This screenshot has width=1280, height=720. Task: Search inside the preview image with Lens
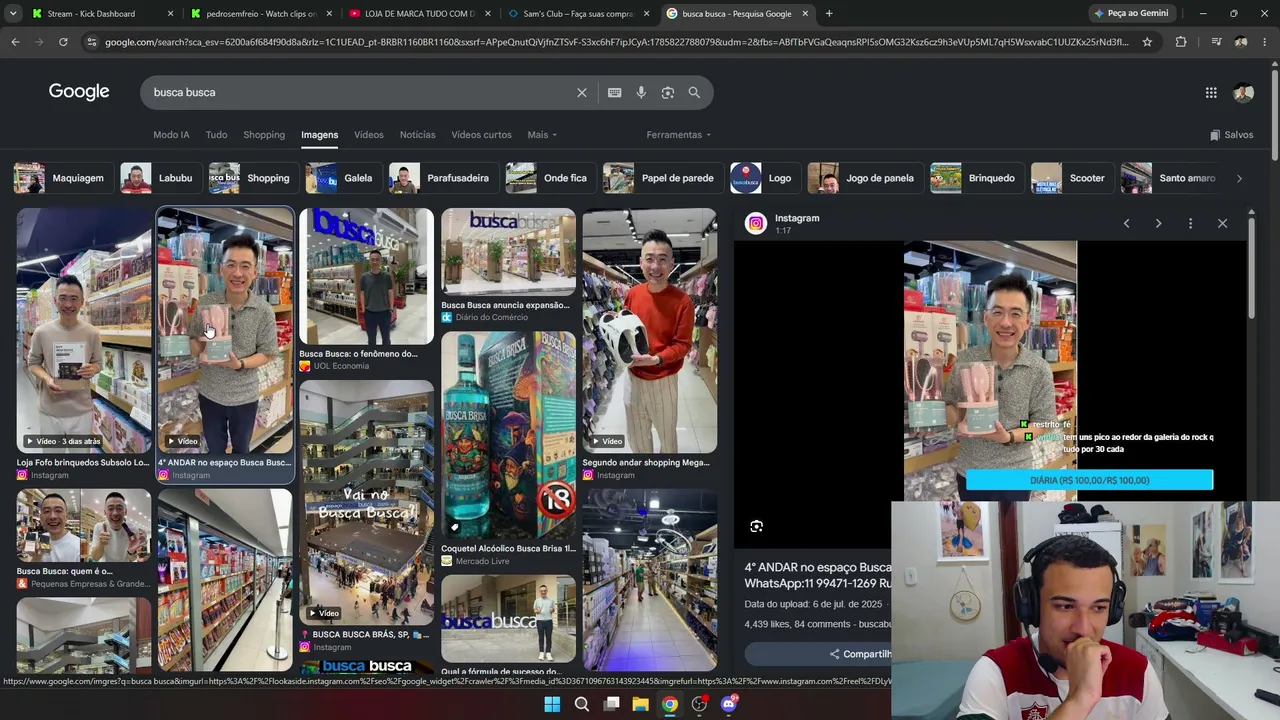pos(757,526)
